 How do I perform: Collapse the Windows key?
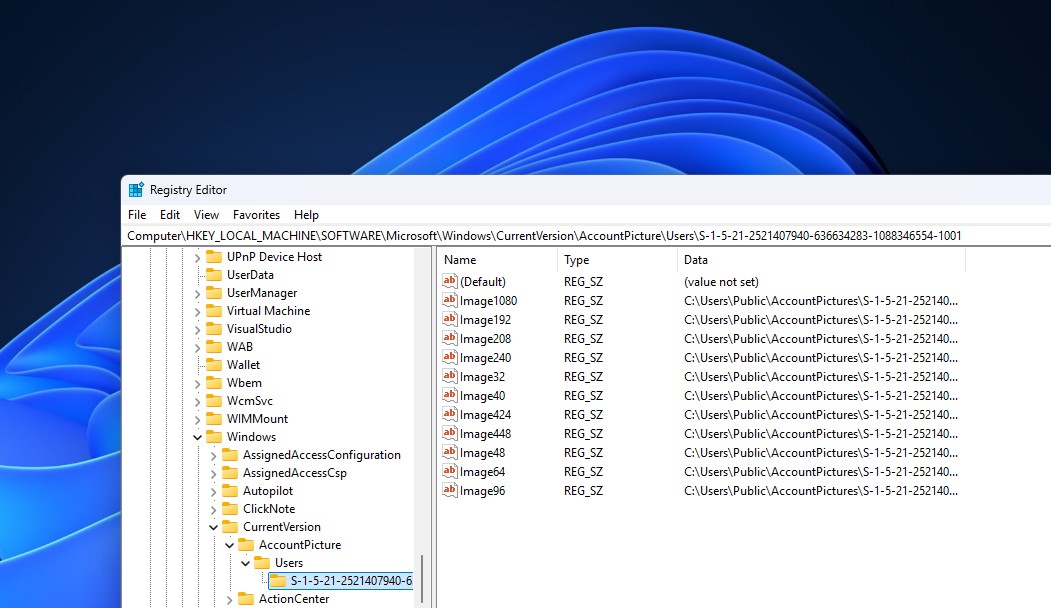point(197,437)
